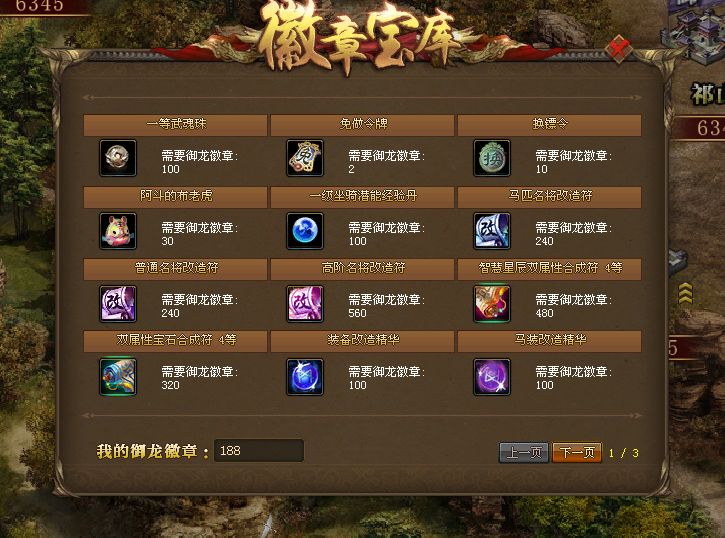Click the 上一页 previous page button
This screenshot has height=538, width=725.
[524, 452]
